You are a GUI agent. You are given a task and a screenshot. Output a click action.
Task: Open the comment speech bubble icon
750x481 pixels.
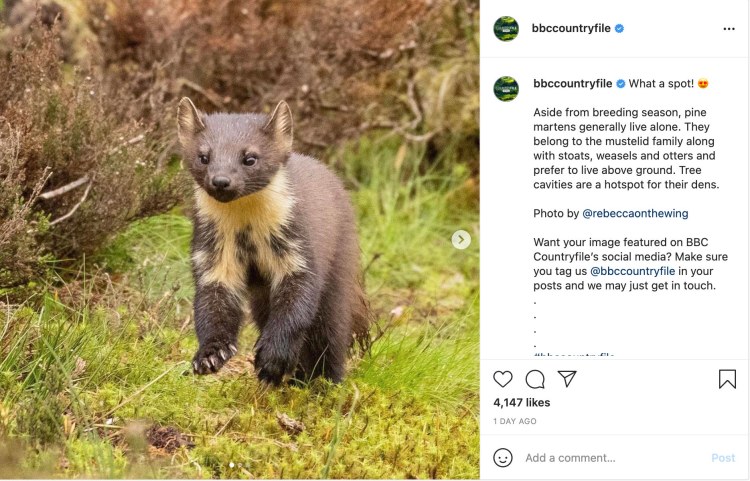coord(535,379)
